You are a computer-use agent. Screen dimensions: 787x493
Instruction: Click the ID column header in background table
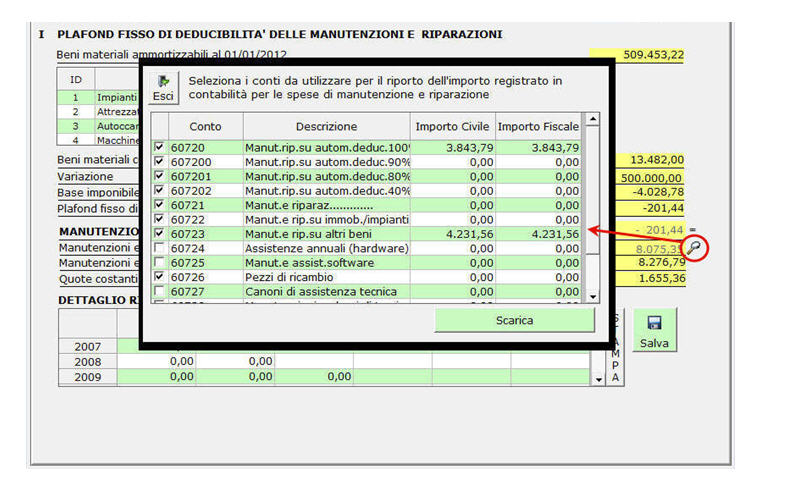[76, 79]
